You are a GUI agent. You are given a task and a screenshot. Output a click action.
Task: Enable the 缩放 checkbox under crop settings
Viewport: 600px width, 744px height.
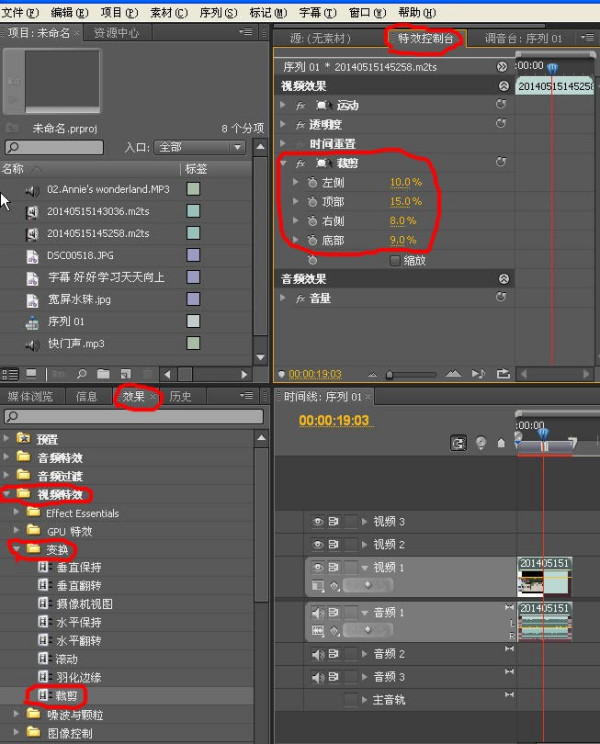[395, 260]
